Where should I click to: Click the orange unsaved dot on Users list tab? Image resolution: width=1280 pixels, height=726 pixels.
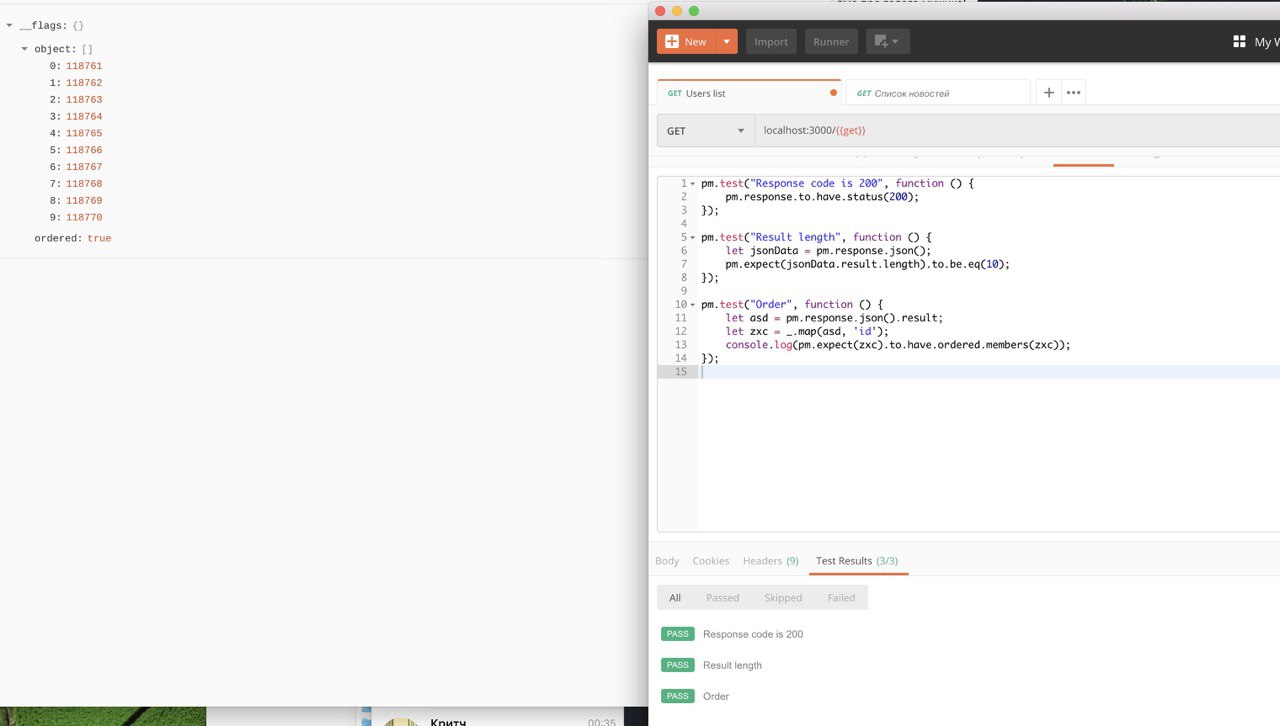[x=833, y=93]
